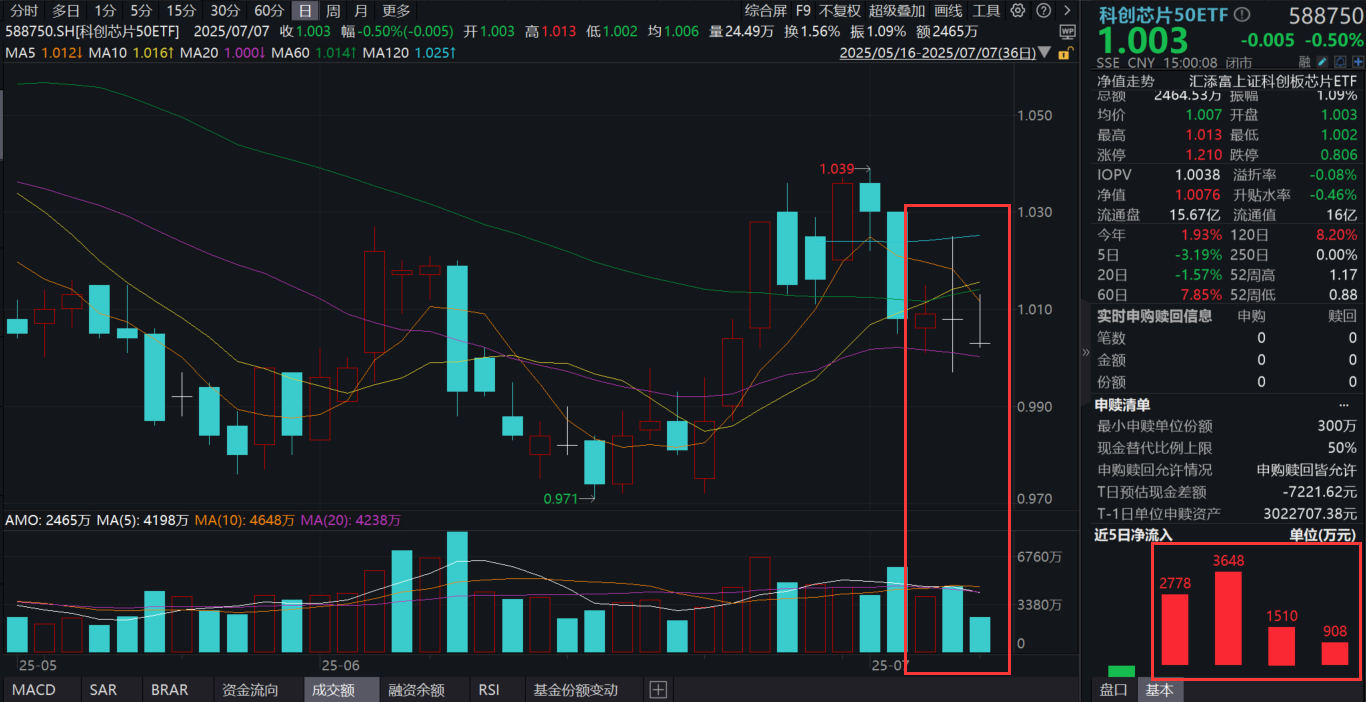Add an indicator via the plus tab icon
The image size is (1366, 702).
pyautogui.click(x=657, y=689)
